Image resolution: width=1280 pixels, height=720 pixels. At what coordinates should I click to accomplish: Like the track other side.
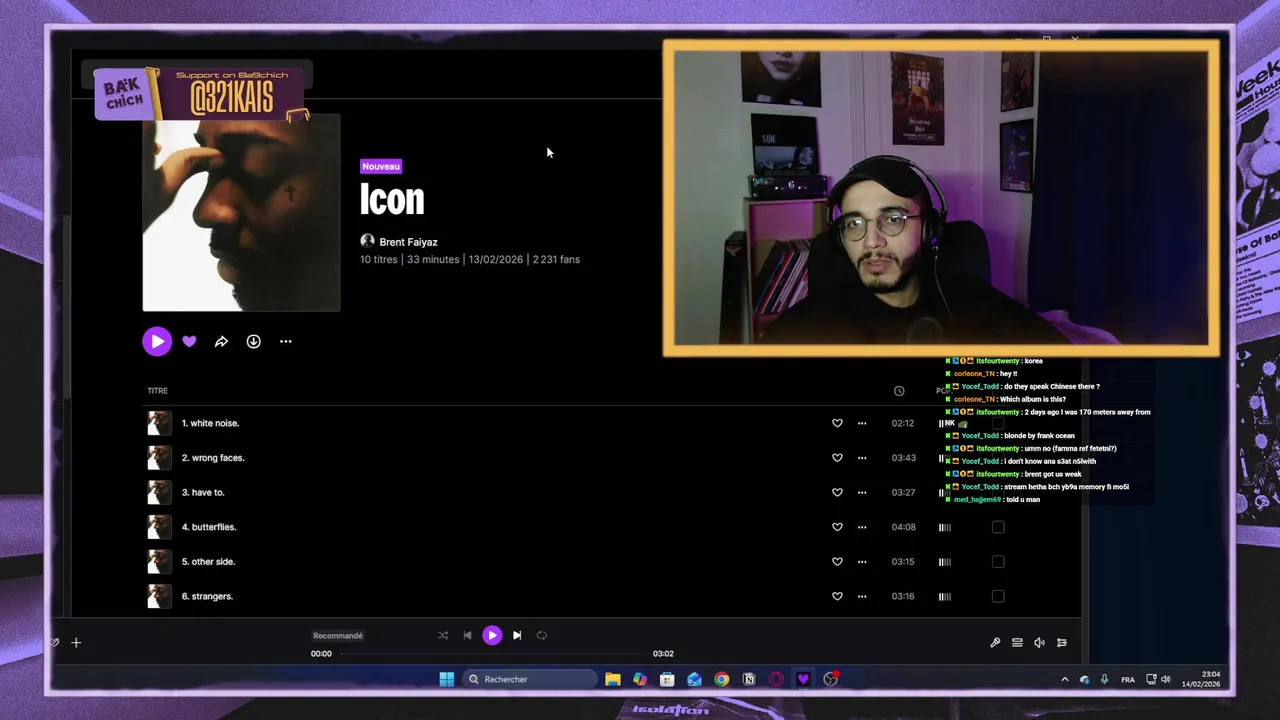(x=837, y=561)
